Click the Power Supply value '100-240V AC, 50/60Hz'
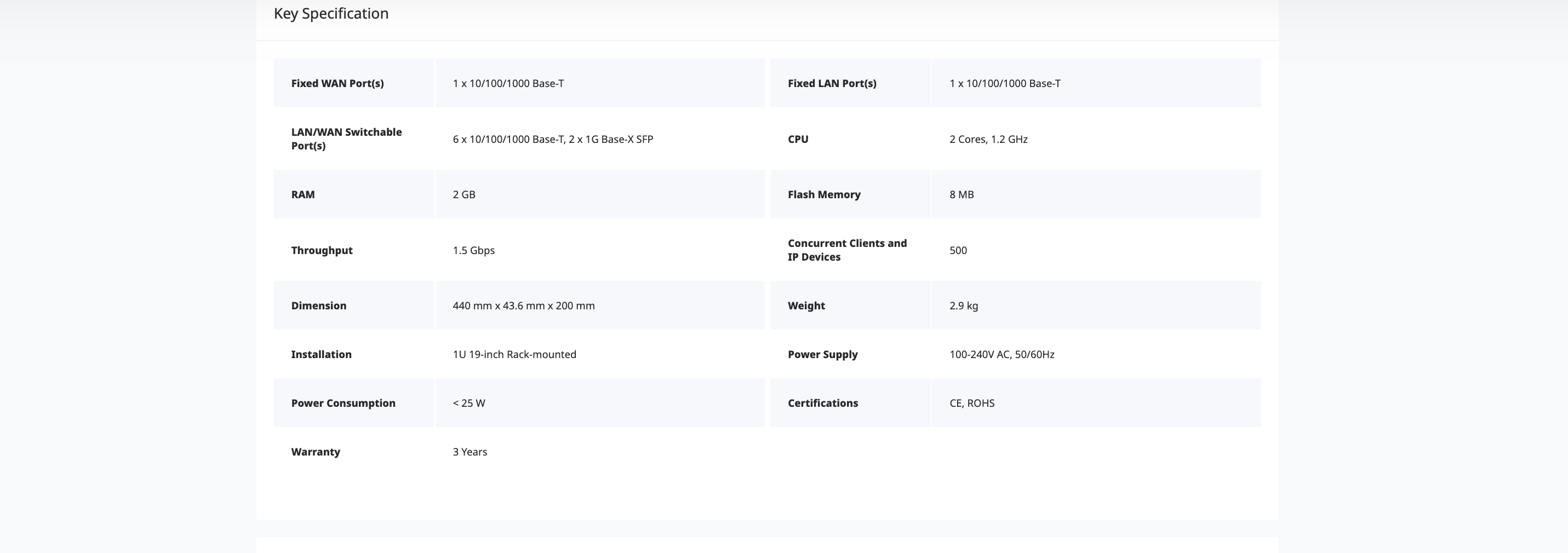 (1002, 355)
